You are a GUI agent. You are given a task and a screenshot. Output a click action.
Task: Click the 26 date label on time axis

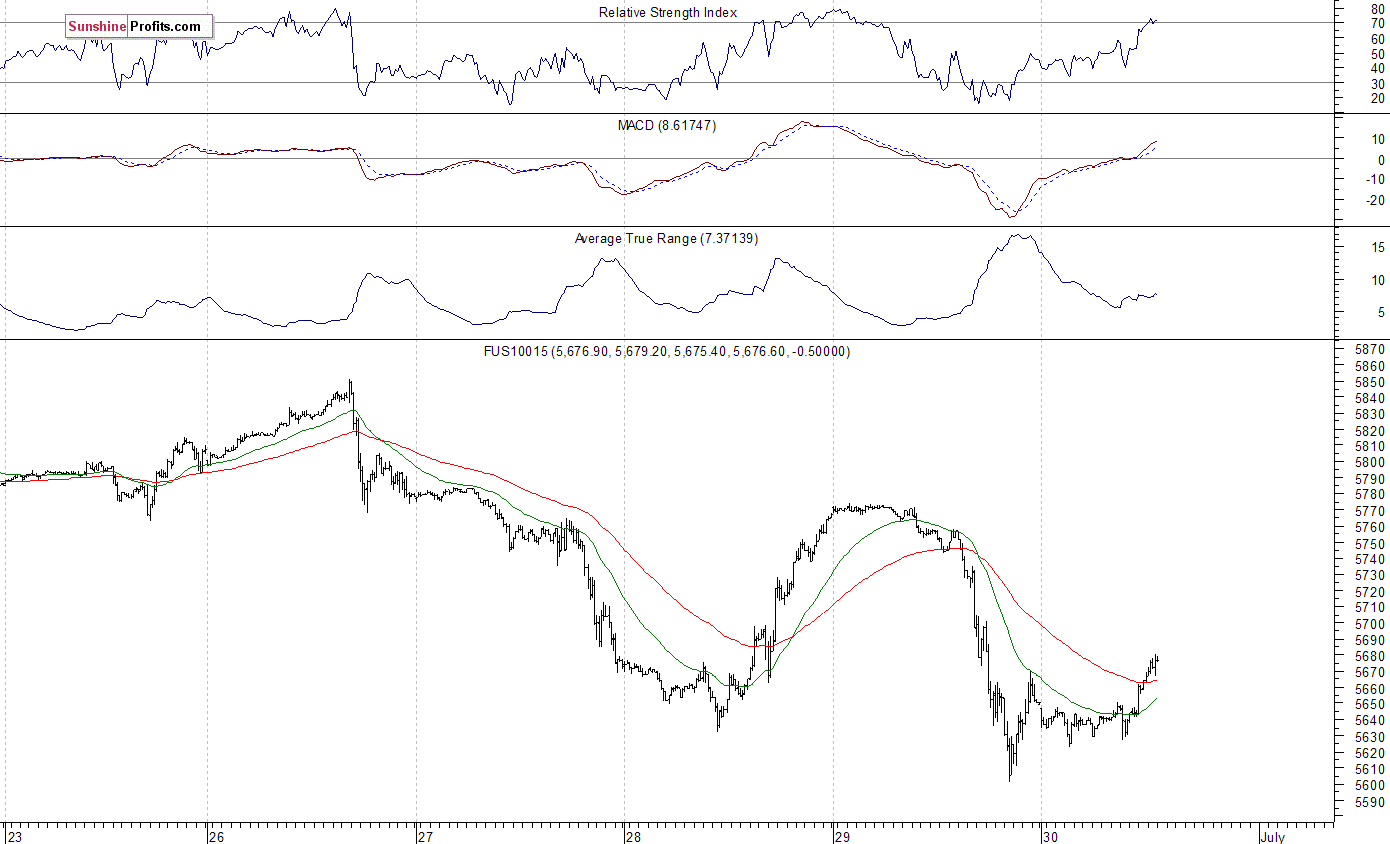click(x=217, y=836)
